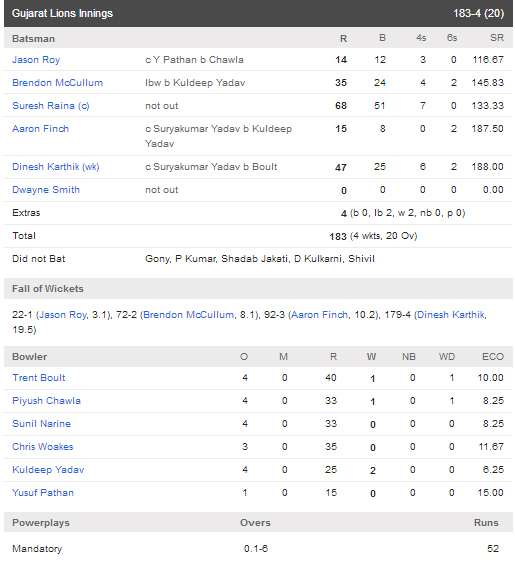Open Aaron Finch's batting row link

40,129
